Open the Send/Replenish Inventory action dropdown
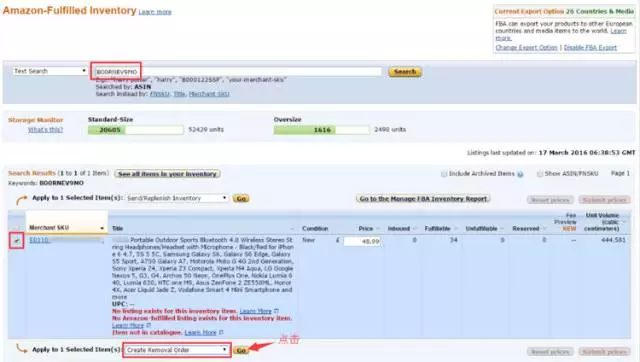This screenshot has width=640, height=362. click(176, 198)
